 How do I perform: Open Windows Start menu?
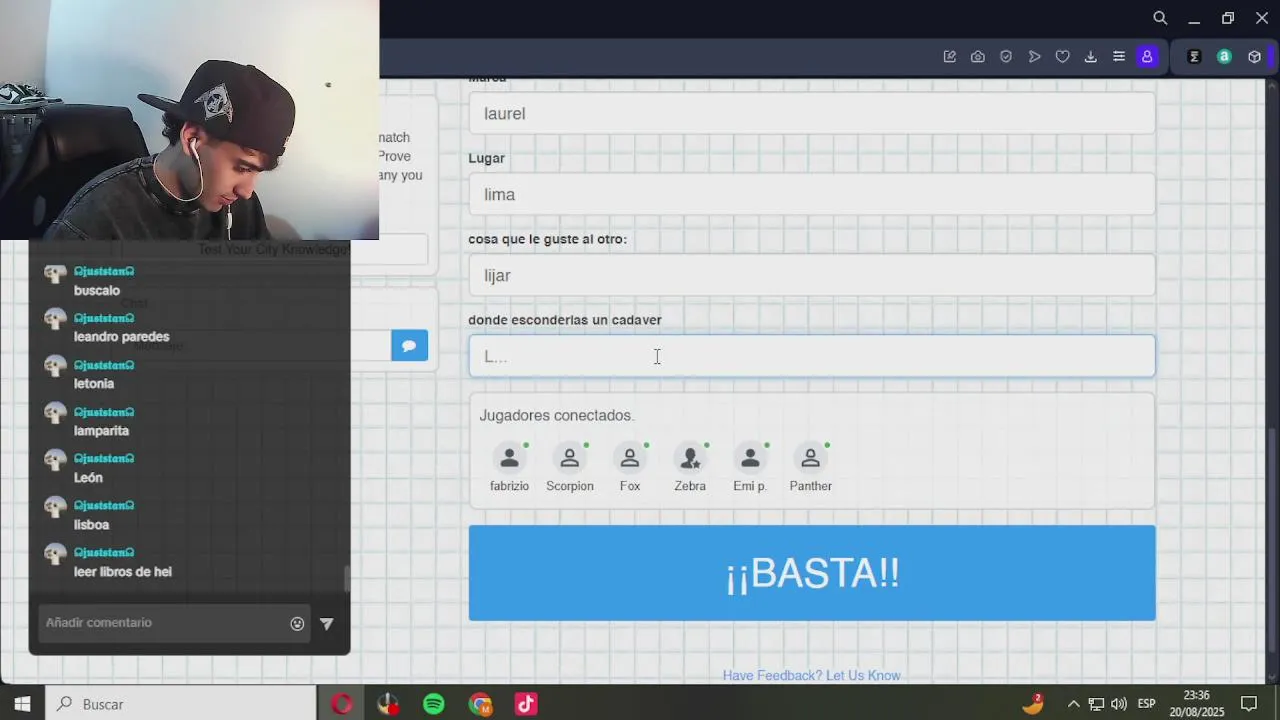click(x=22, y=704)
